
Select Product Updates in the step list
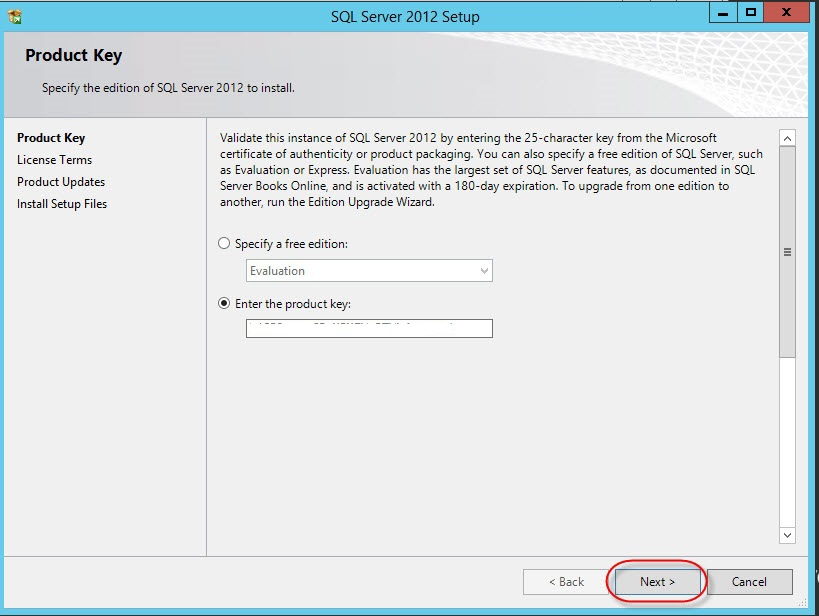[x=61, y=182]
